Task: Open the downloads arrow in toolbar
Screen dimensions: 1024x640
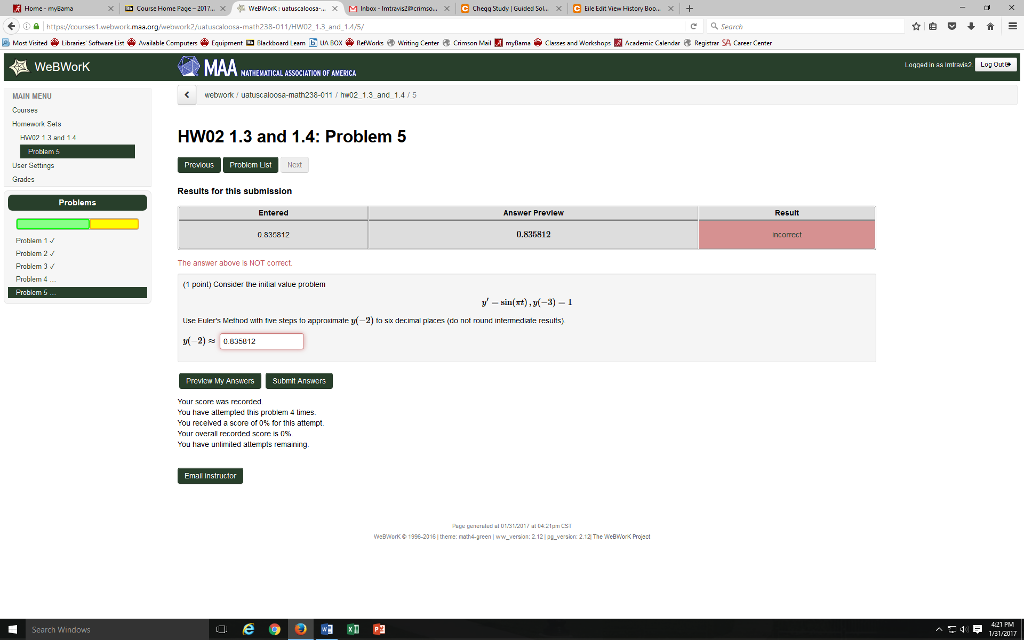Action: (969, 26)
